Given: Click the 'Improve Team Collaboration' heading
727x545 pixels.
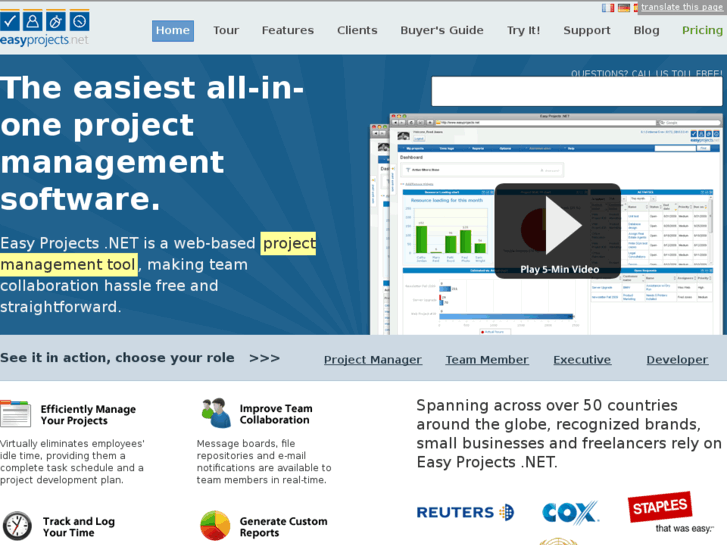Looking at the screenshot, I should pos(276,414).
